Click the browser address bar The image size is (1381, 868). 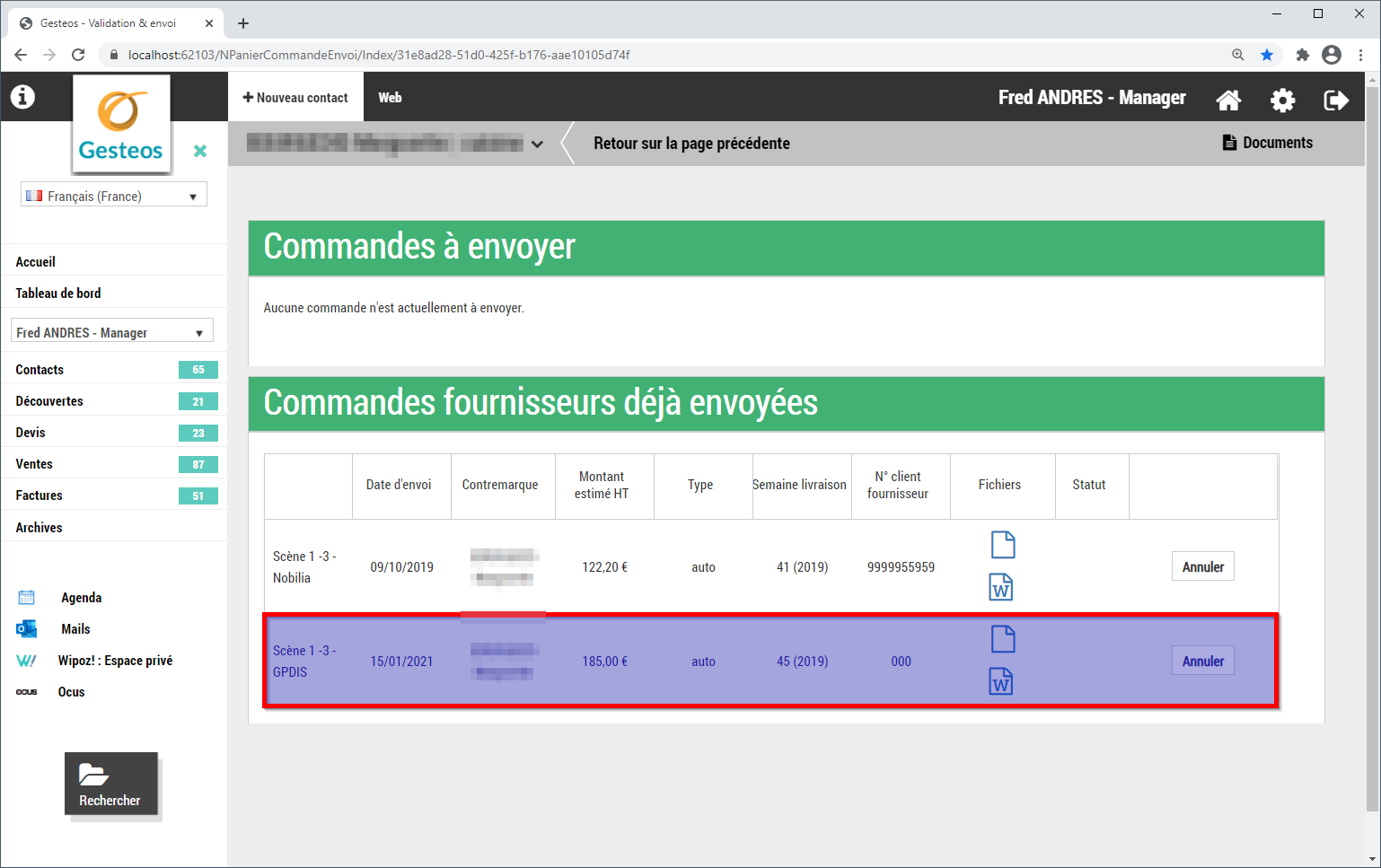pyautogui.click(x=629, y=55)
